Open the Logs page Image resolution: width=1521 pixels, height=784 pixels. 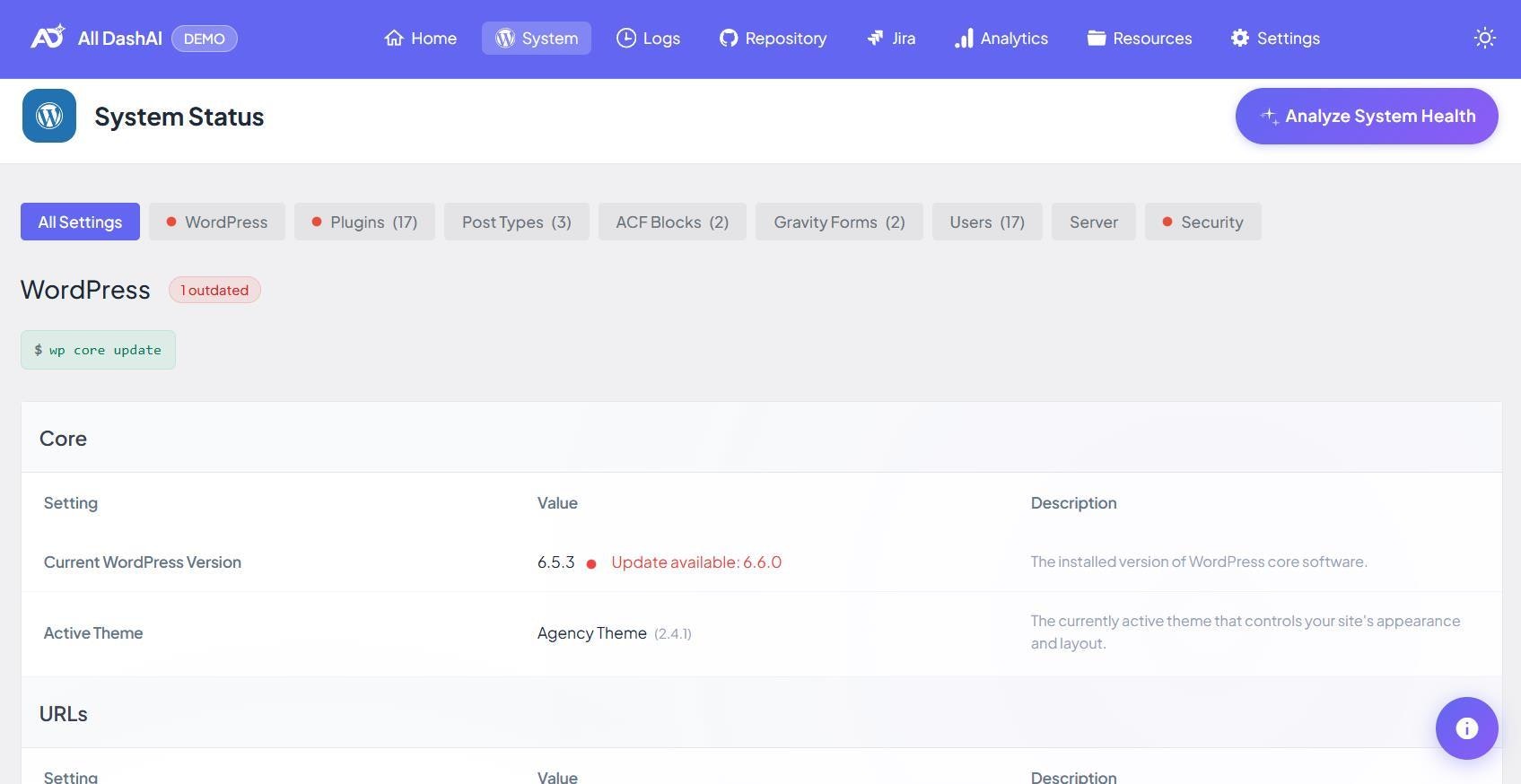click(x=648, y=39)
